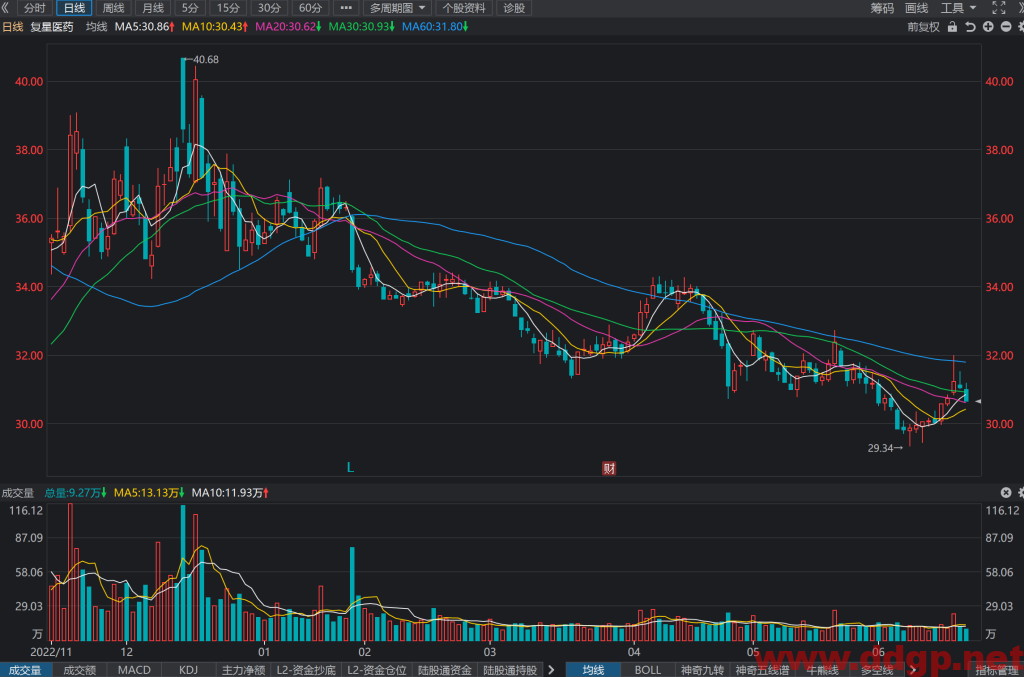Select the 日线 daily chart tab
Image resolution: width=1024 pixels, height=677 pixels.
click(x=74, y=8)
